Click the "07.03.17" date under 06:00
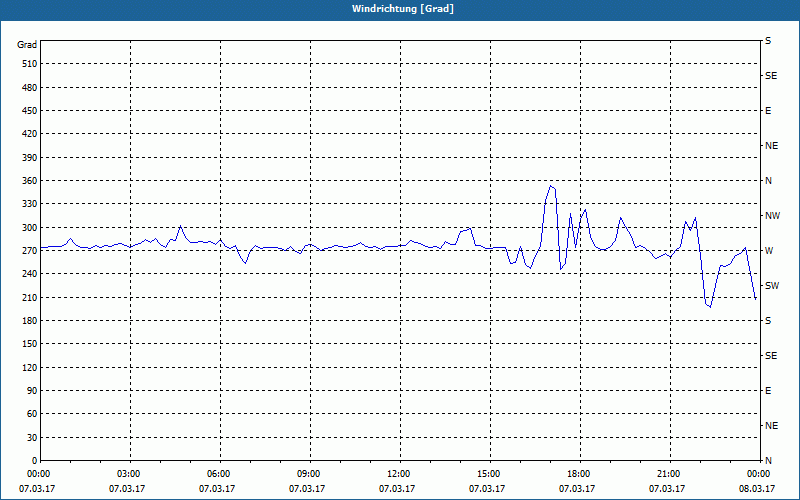Screen dimensions: 800x500 217,489
